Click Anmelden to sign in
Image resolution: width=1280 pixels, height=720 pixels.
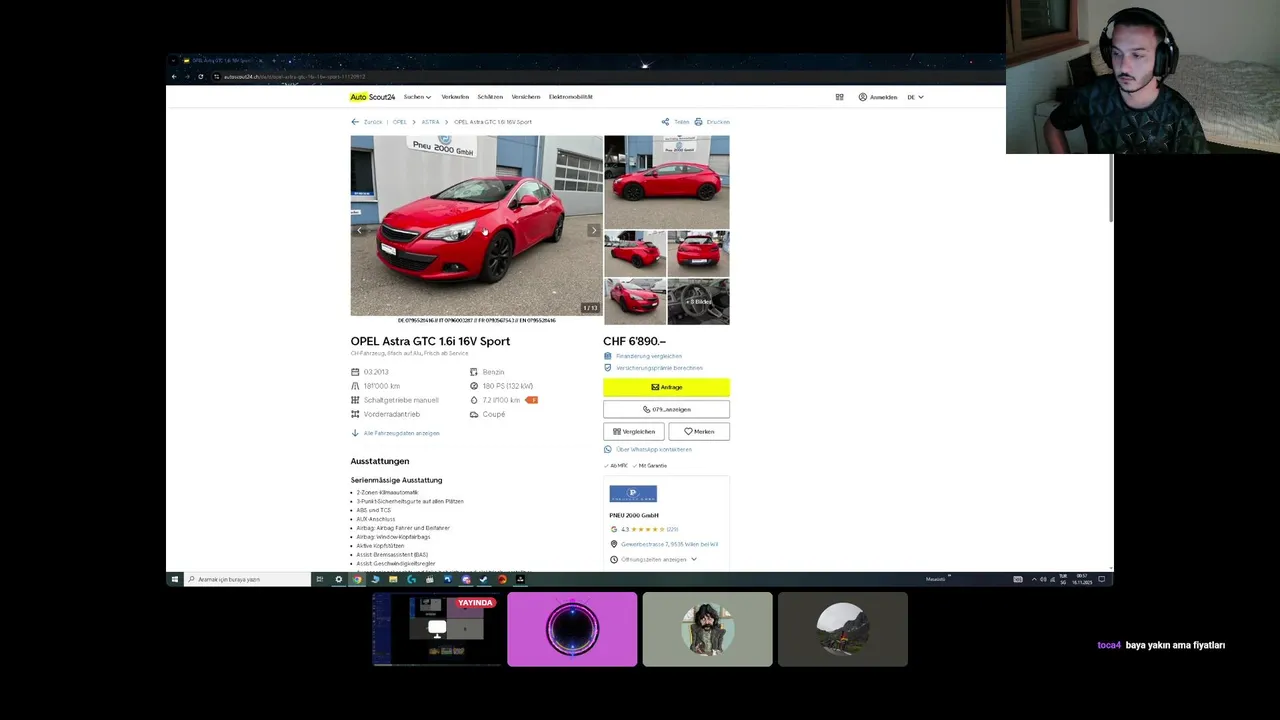point(878,97)
